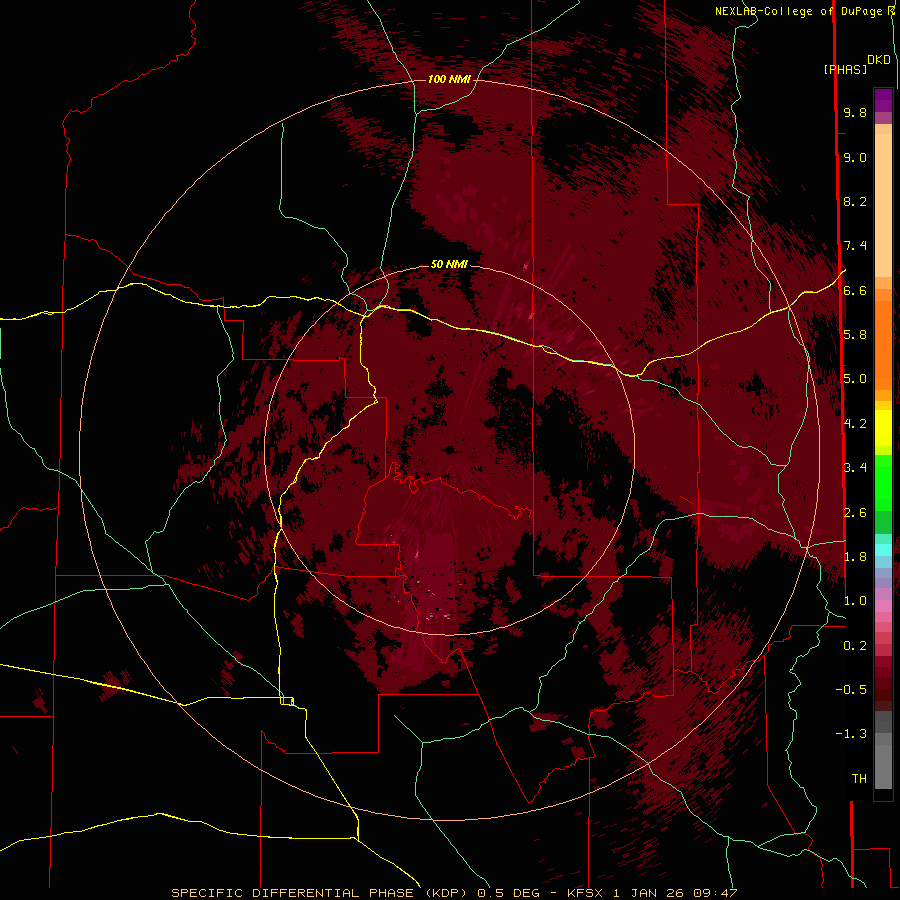Click the 1.0 legend value
Image resolution: width=900 pixels, height=900 pixels.
pyautogui.click(x=855, y=601)
